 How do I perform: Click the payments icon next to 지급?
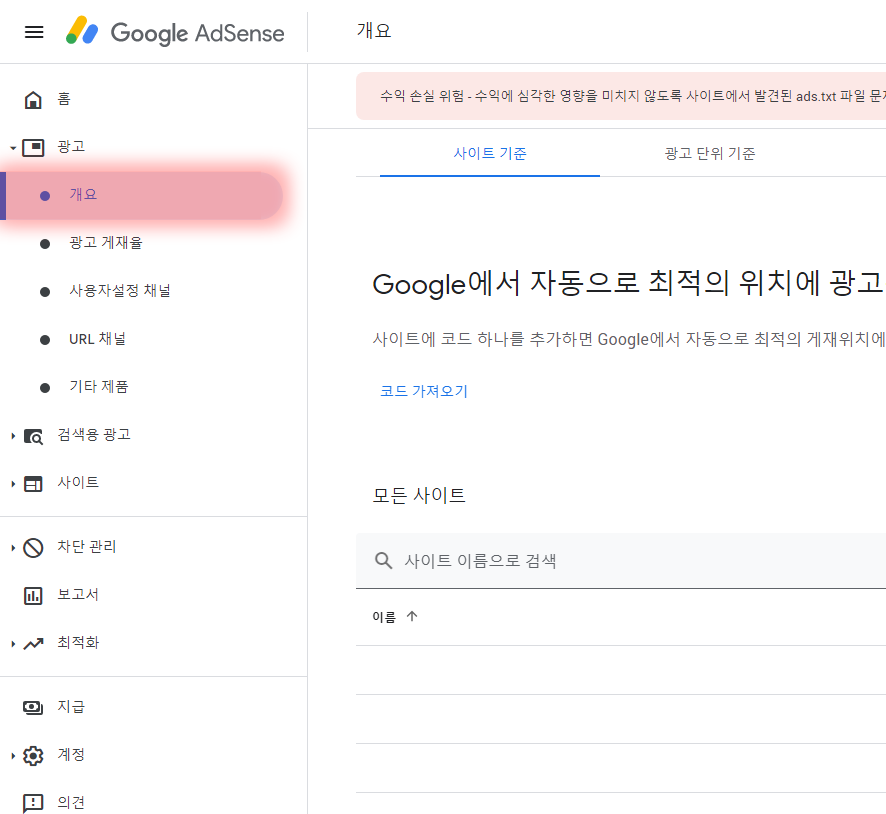pos(33,707)
